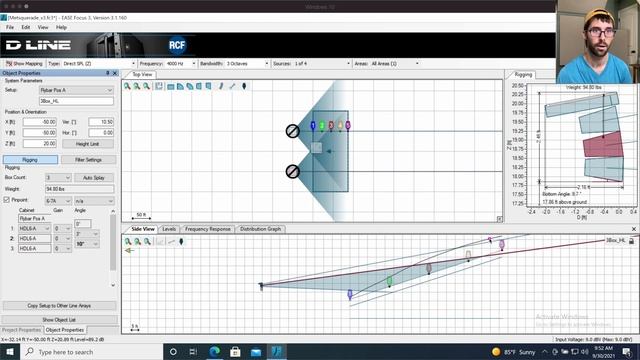Open the Box Count dropdown
Viewport: 640px width, 360px height.
point(58,178)
